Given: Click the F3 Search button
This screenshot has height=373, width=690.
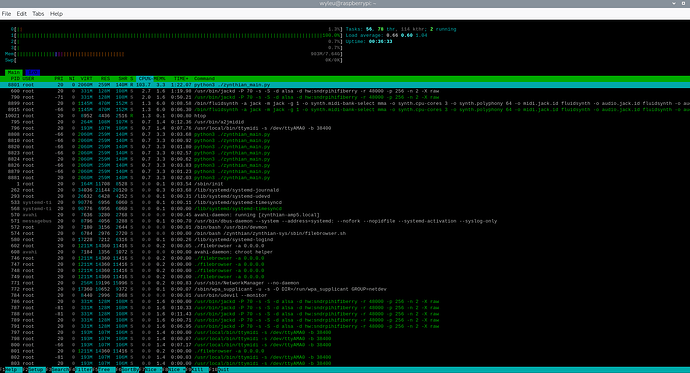Looking at the screenshot, I should [58, 370].
